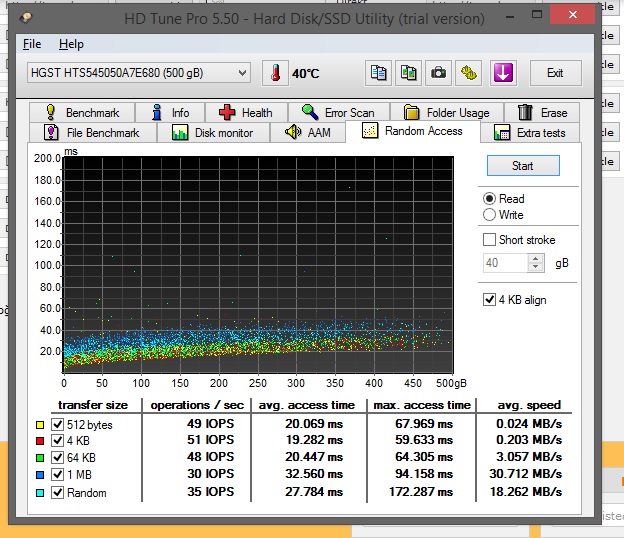Click the purple download arrow icon
The image size is (624, 538).
[503, 73]
